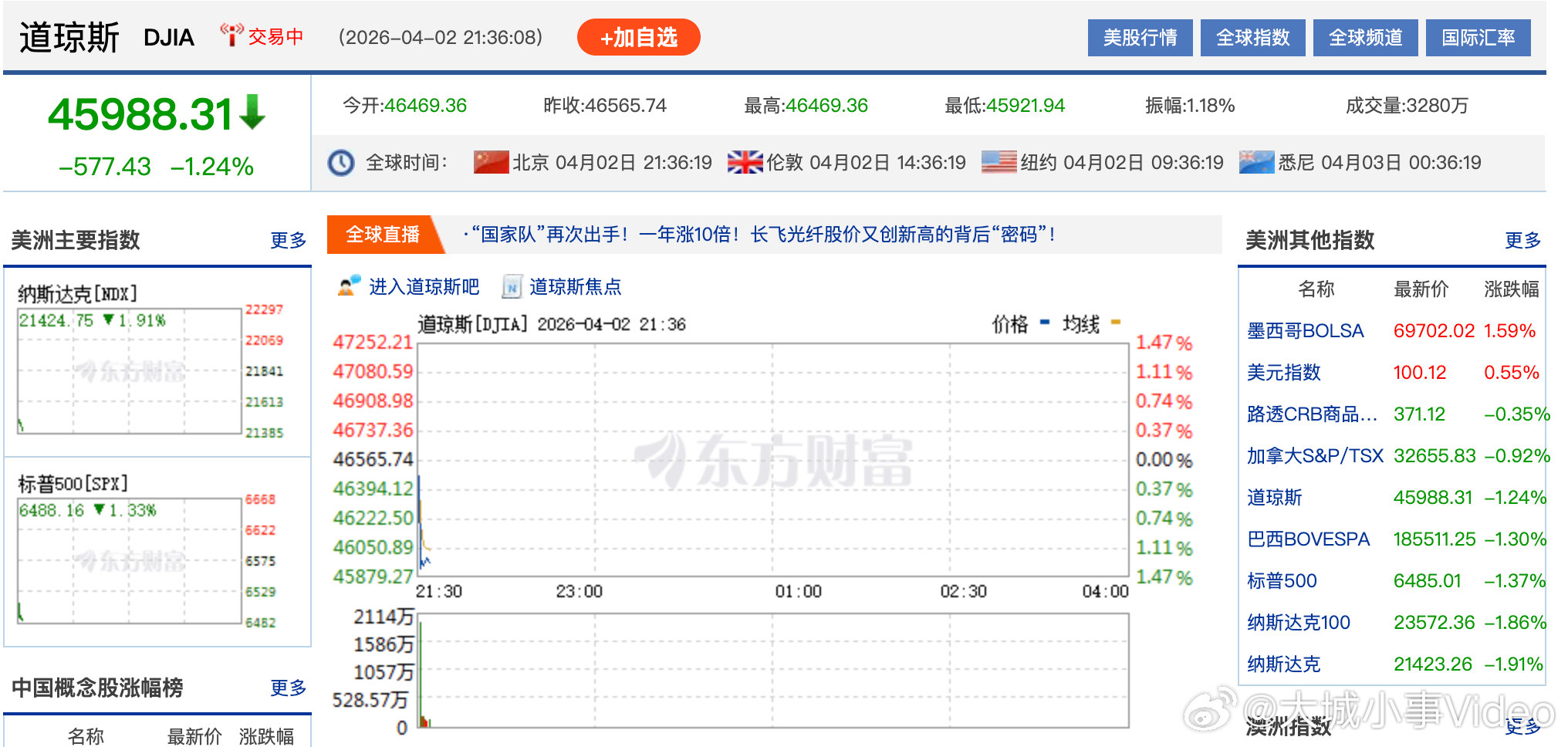Click the 涨跌幅 header under 中国概念股涨幅榜
Screen dimensions: 1568x747
[266, 736]
